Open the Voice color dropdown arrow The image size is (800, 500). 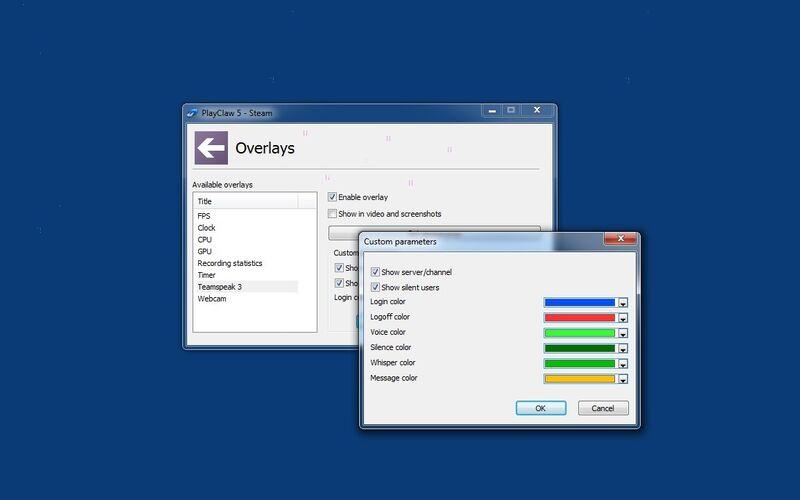pos(622,334)
